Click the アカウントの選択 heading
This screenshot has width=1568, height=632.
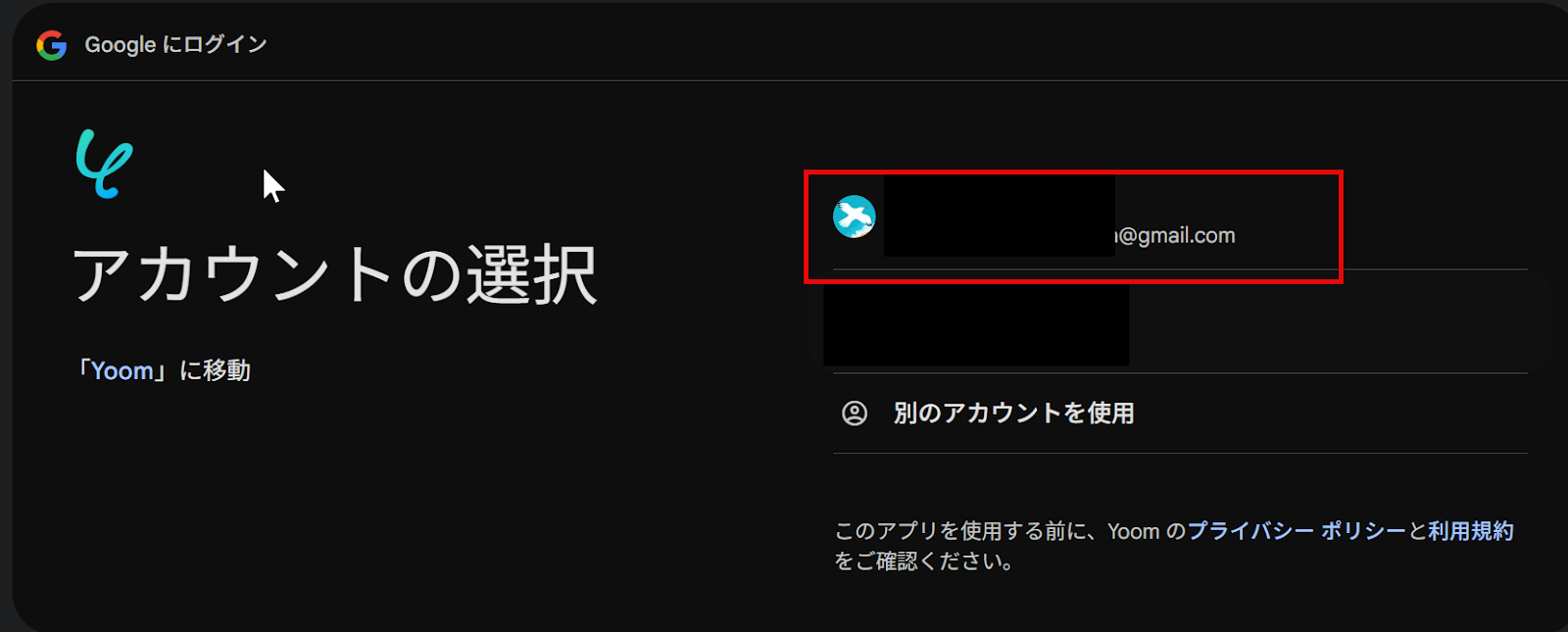[335, 275]
